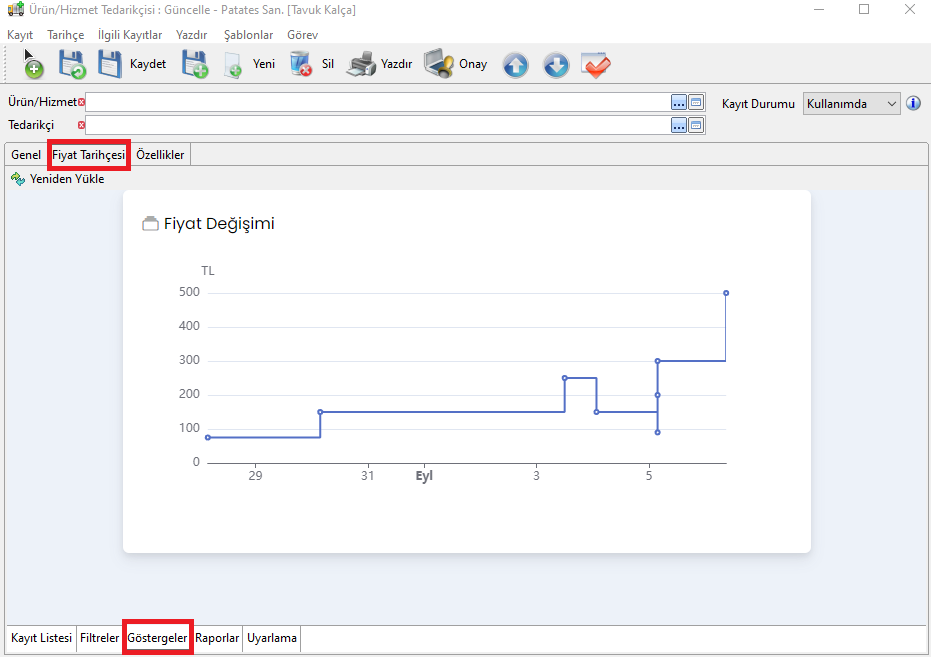Image resolution: width=931 pixels, height=657 pixels.
Task: Click the red checkmark task icon
Action: point(596,65)
